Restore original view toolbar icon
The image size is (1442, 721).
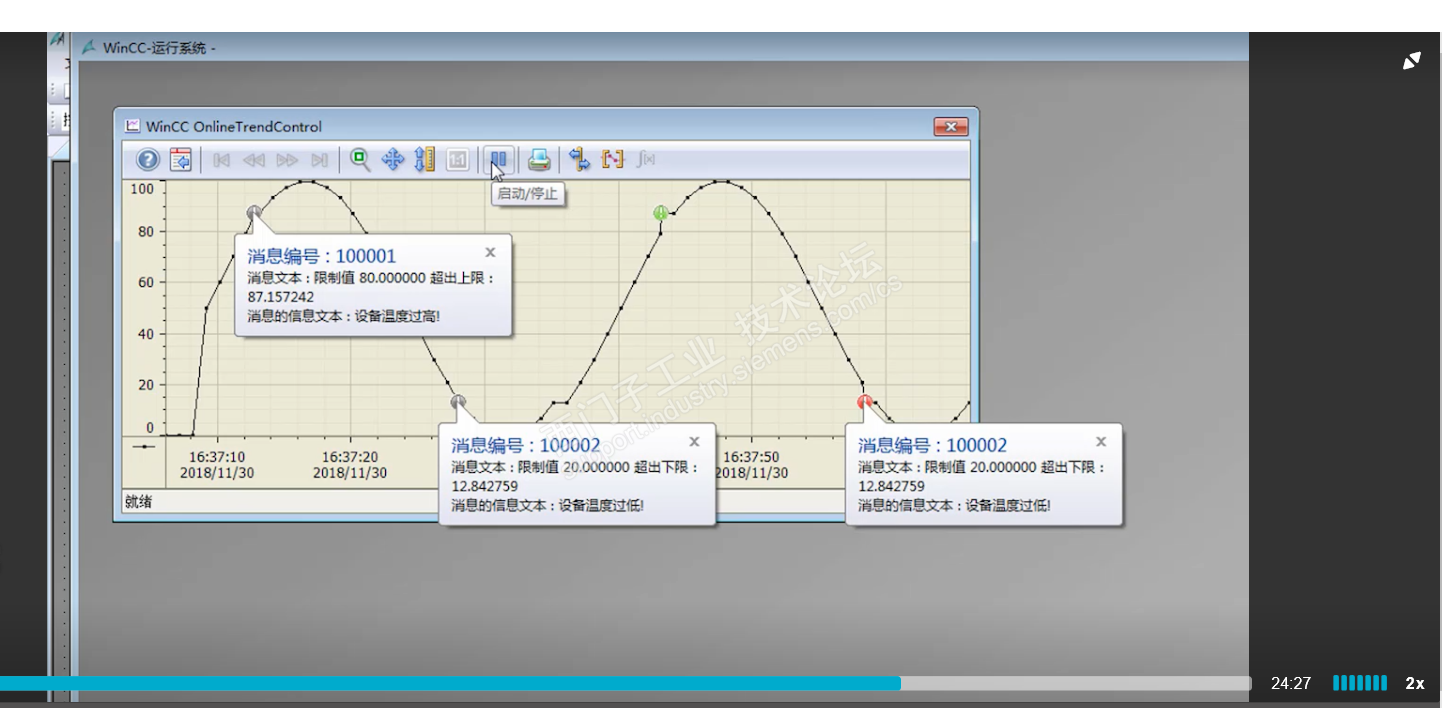point(457,159)
